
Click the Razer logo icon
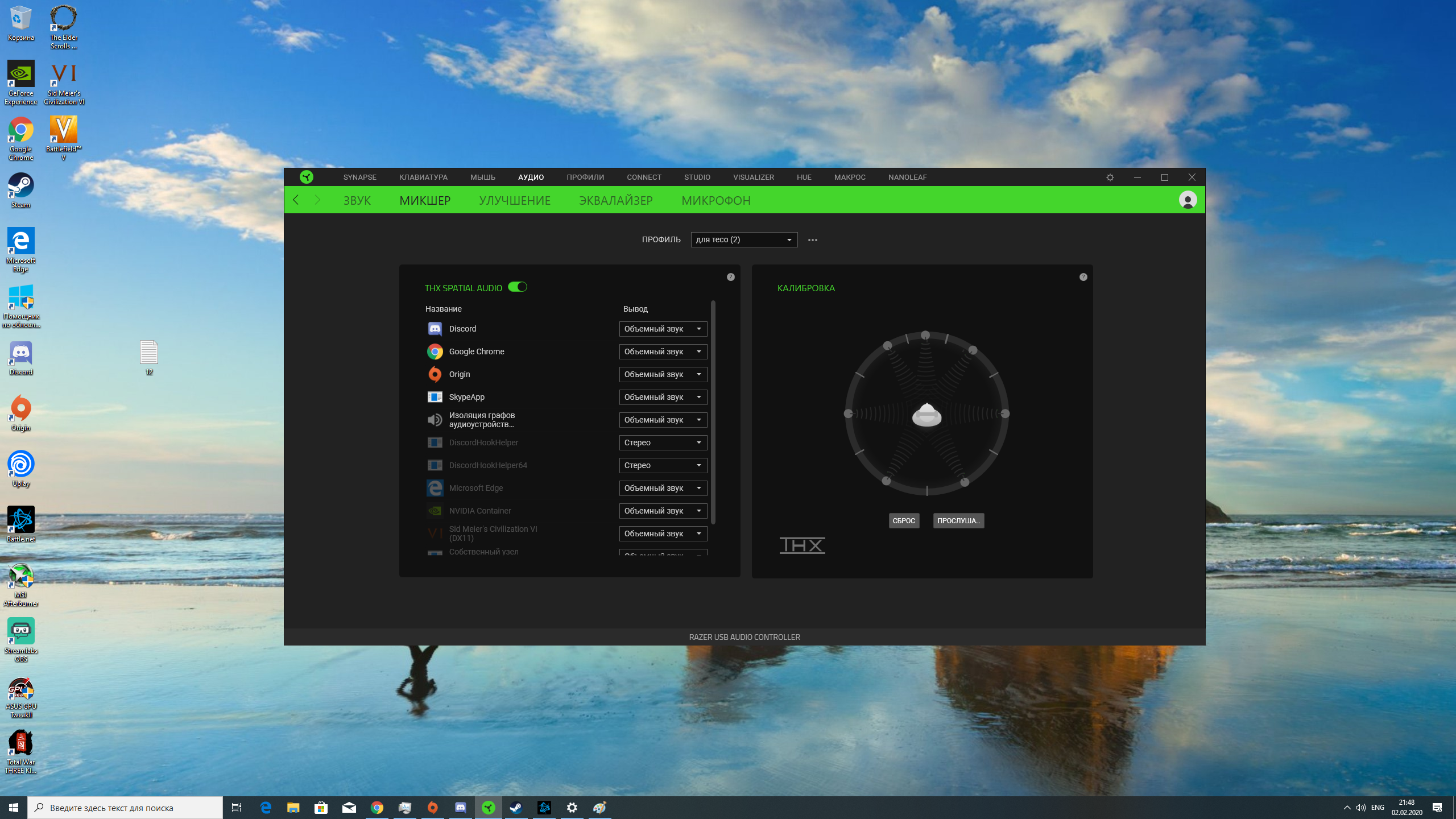coord(307,177)
